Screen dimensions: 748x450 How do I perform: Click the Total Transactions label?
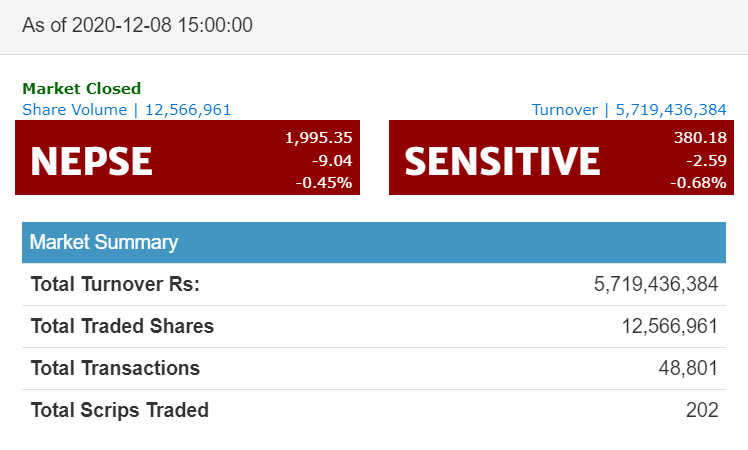coord(115,368)
